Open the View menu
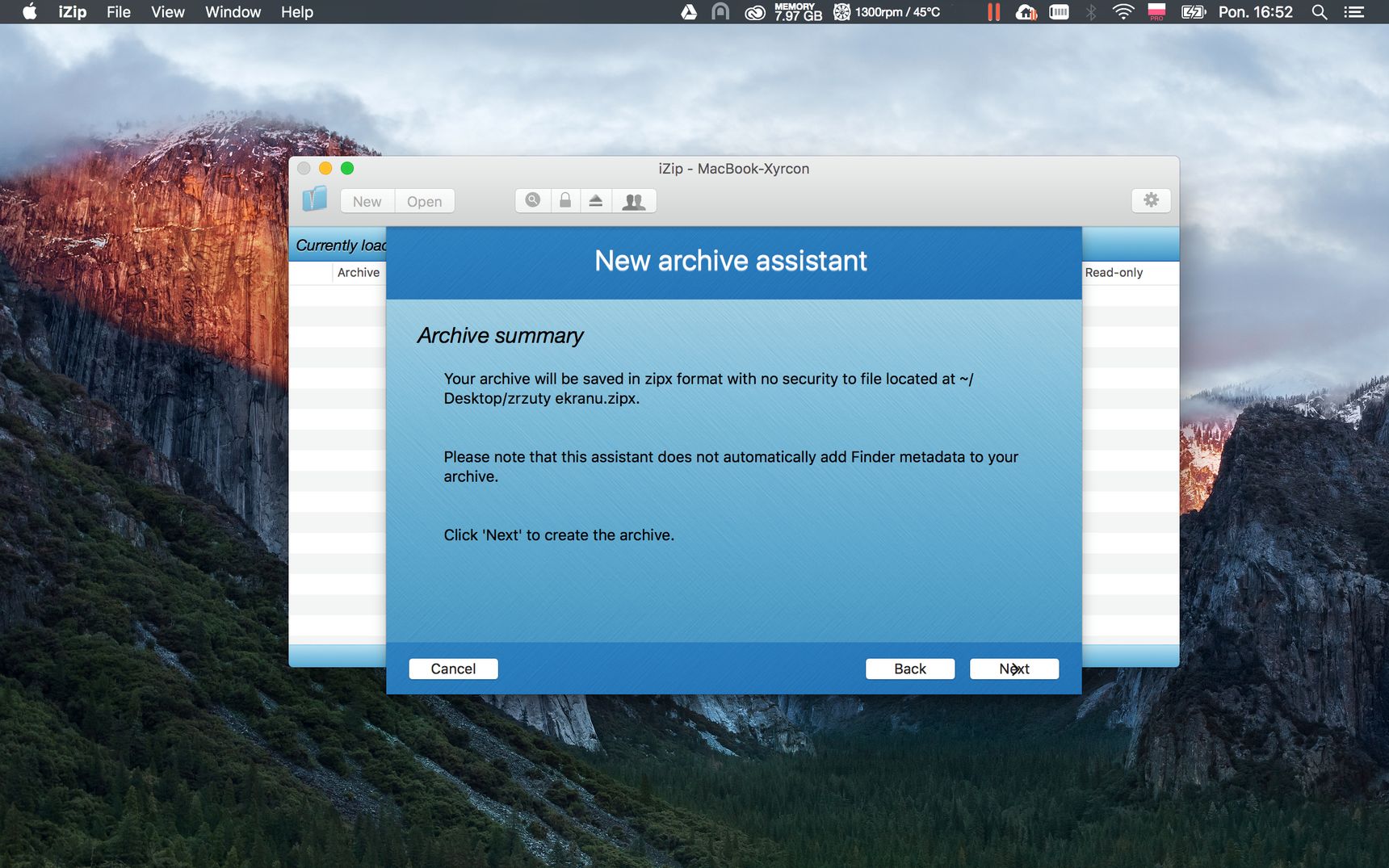 [168, 12]
